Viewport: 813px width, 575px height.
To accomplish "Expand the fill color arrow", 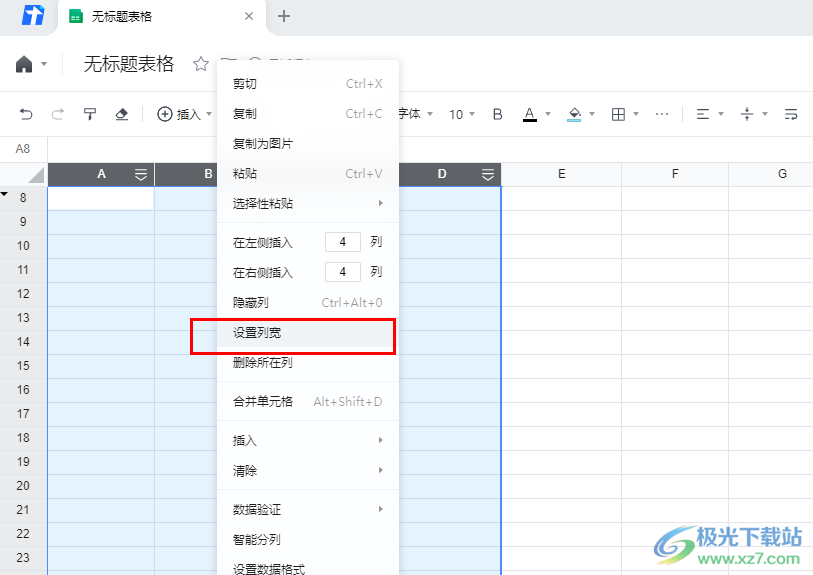I will coord(592,114).
